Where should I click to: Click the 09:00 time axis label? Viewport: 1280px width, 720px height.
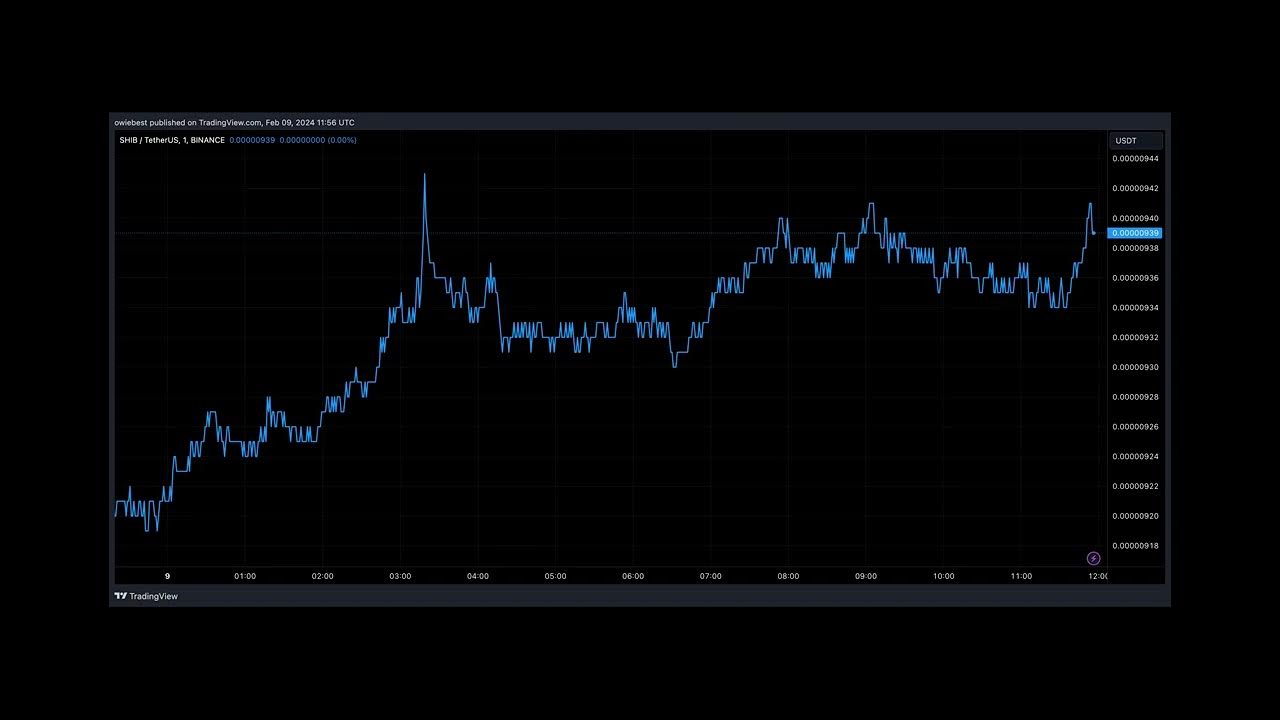pos(866,576)
